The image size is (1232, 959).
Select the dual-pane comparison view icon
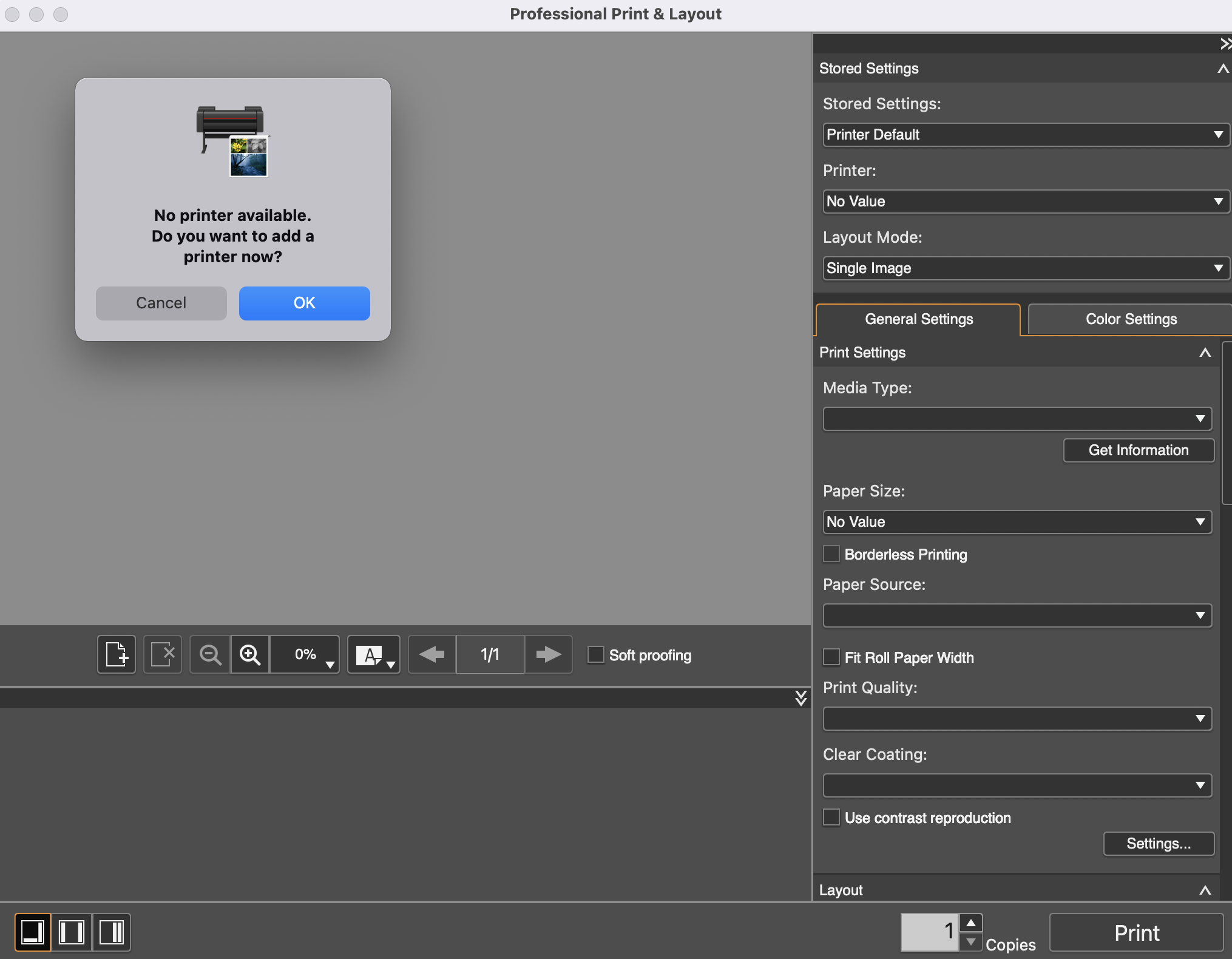[x=113, y=932]
